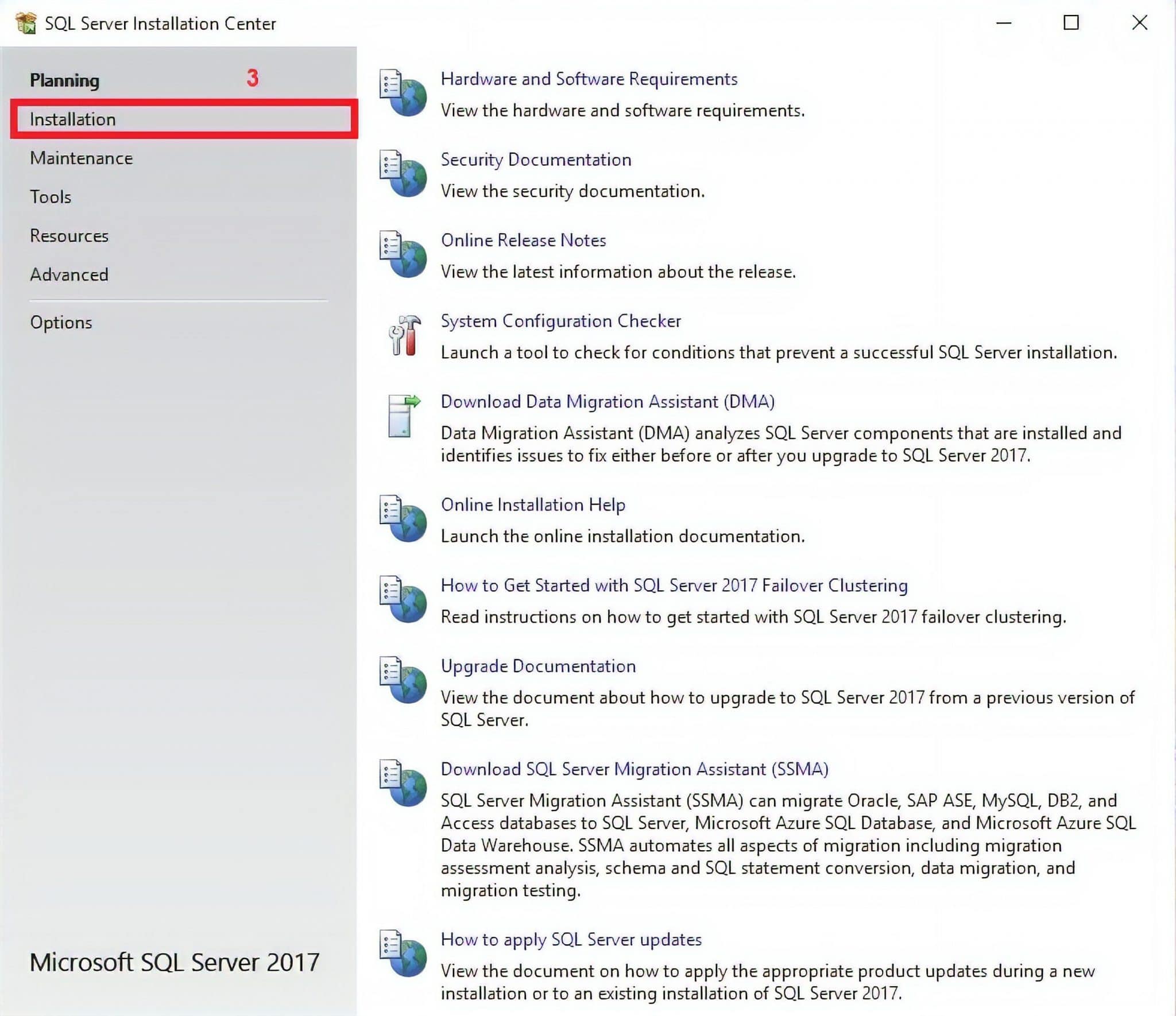Open the Failover Clustering getting started link
1176x1016 pixels.
674,585
